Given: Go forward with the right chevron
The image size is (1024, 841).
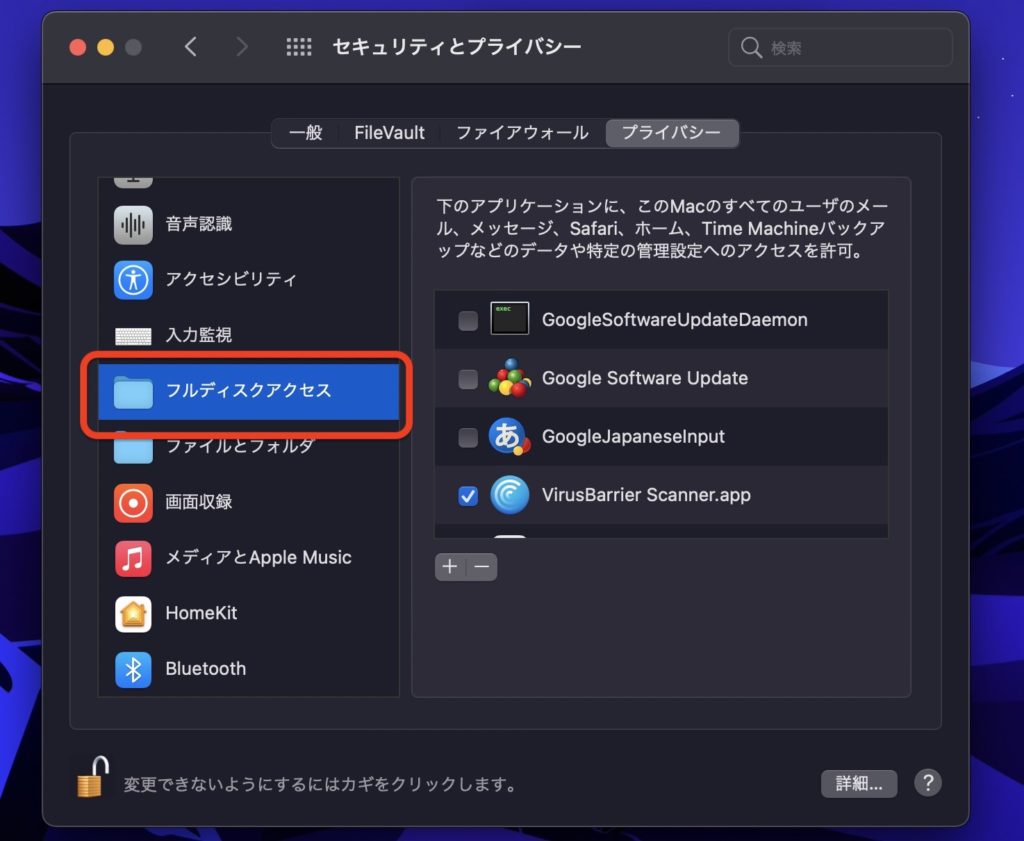Looking at the screenshot, I should point(242,47).
